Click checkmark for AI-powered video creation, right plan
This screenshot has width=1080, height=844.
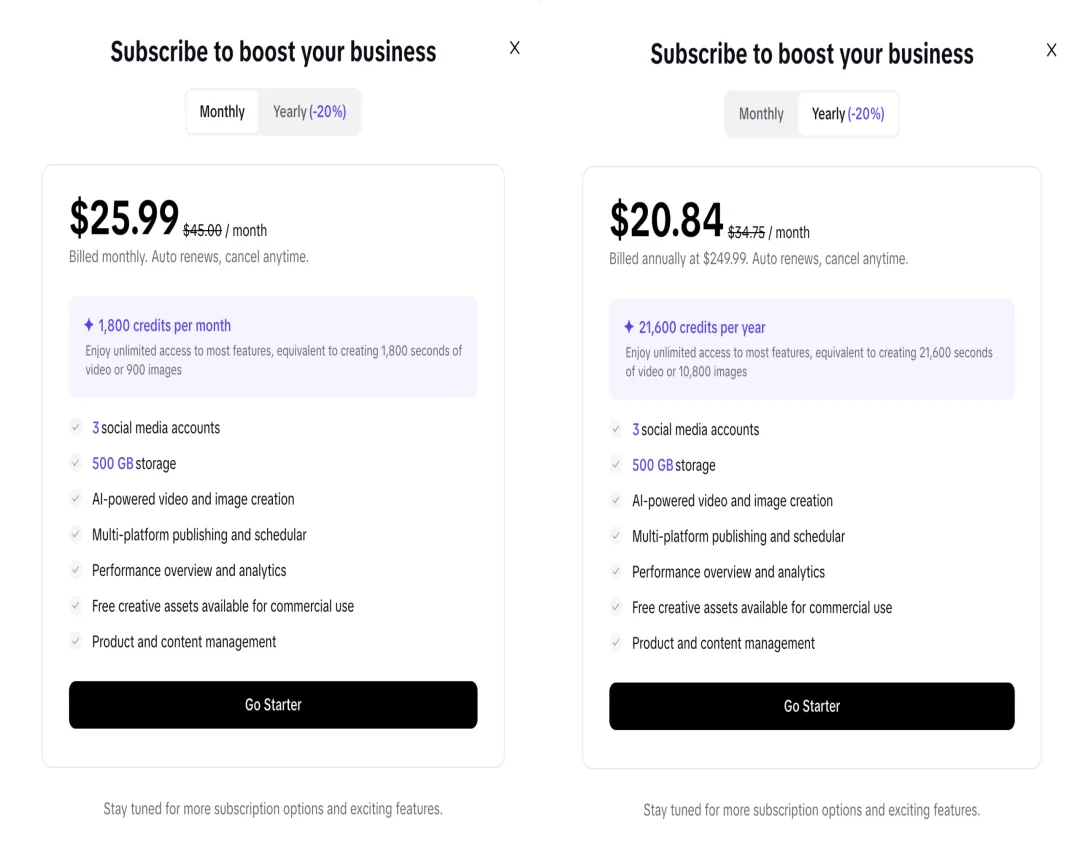coord(616,500)
